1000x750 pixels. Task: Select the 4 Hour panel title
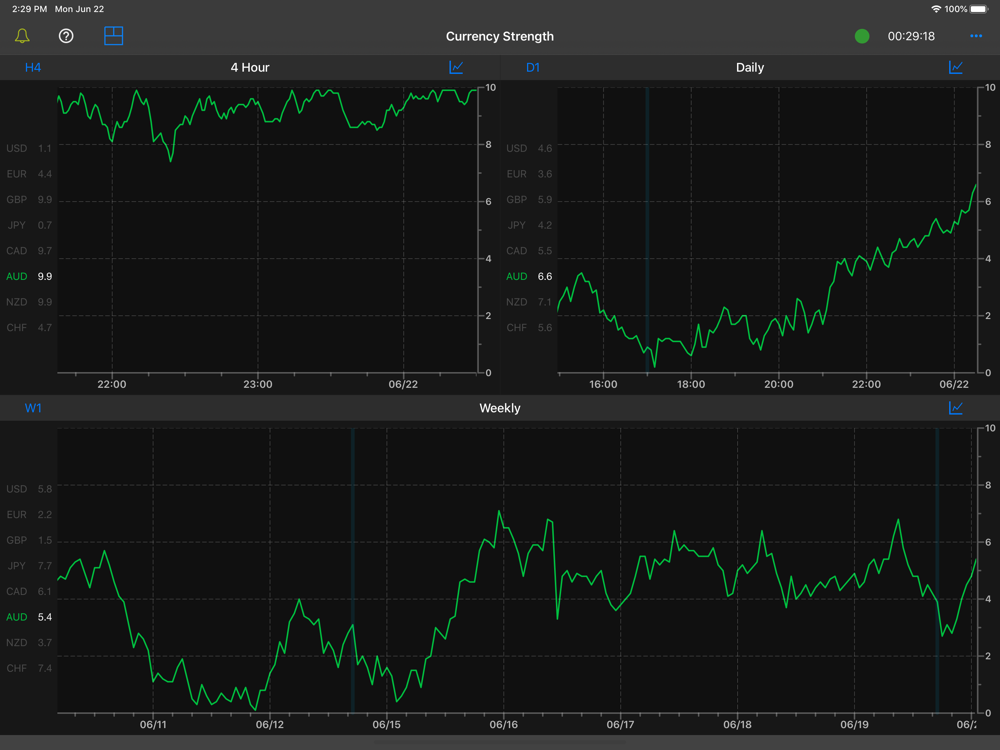click(x=250, y=68)
